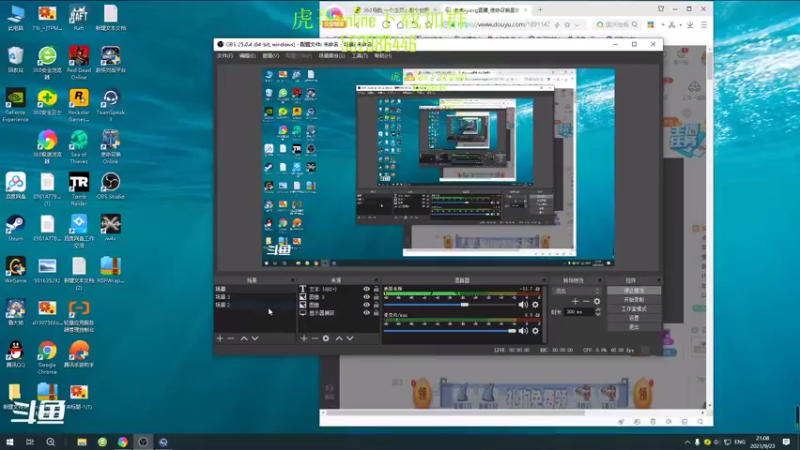Open the 桌面音频 audio settings gear
This screenshot has height=450, width=800.
click(535, 305)
